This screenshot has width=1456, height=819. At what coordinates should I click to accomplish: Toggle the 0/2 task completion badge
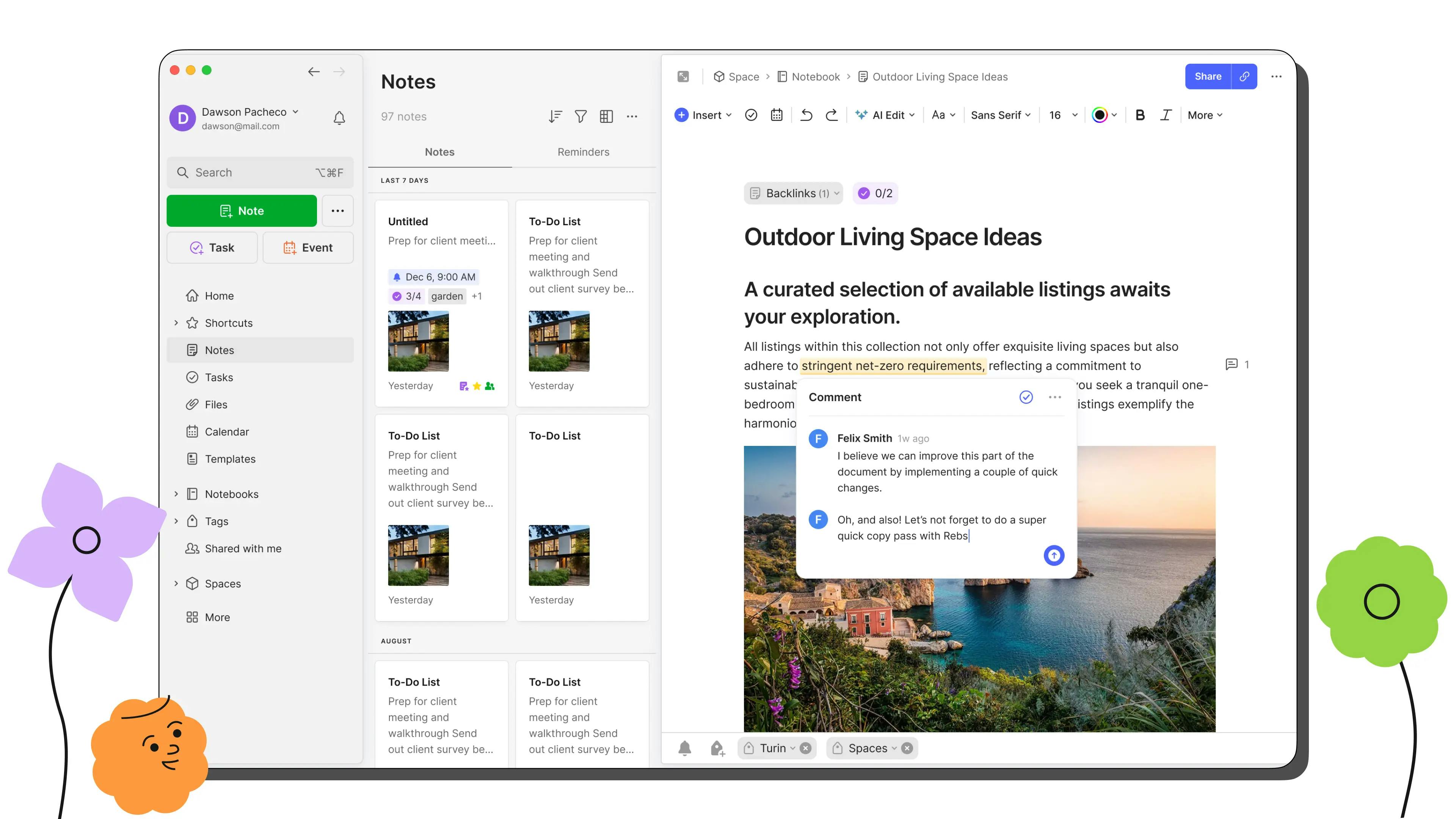(x=875, y=193)
